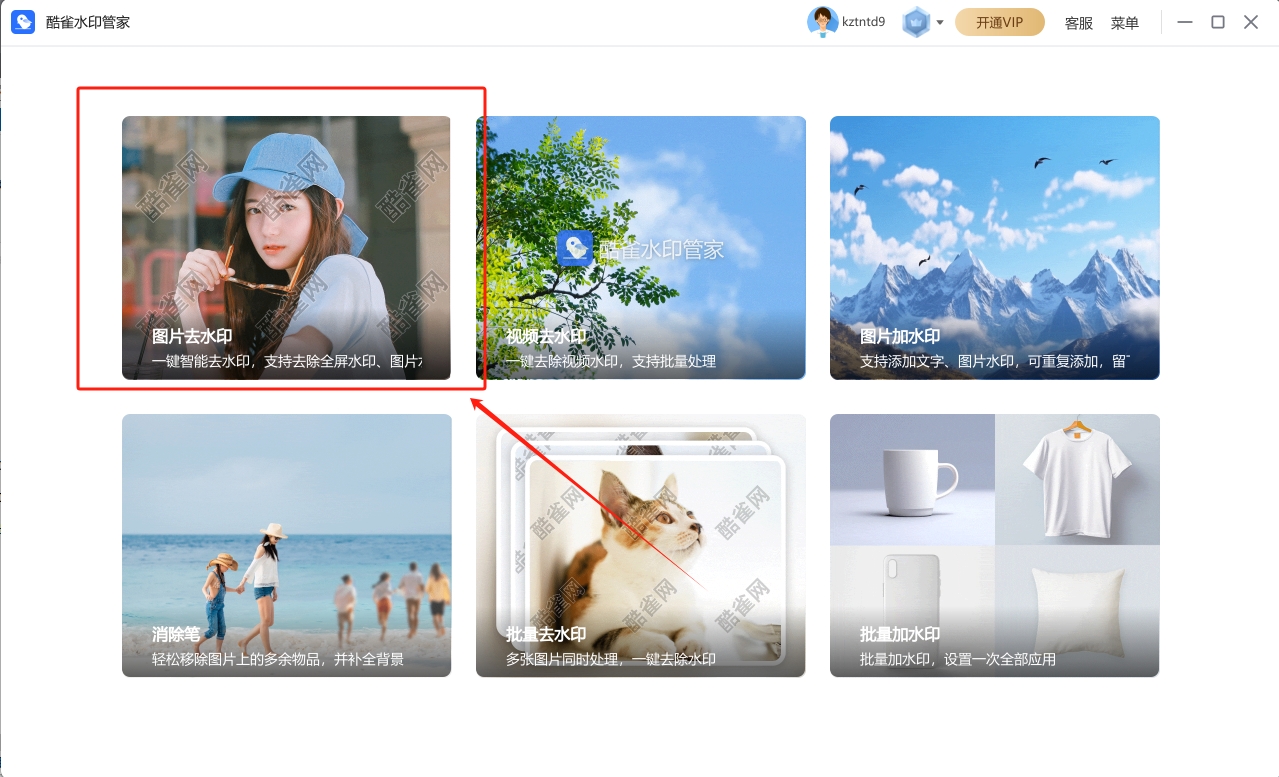Click the blue VIP crown membership badge
1279x777 pixels.
pos(916,21)
